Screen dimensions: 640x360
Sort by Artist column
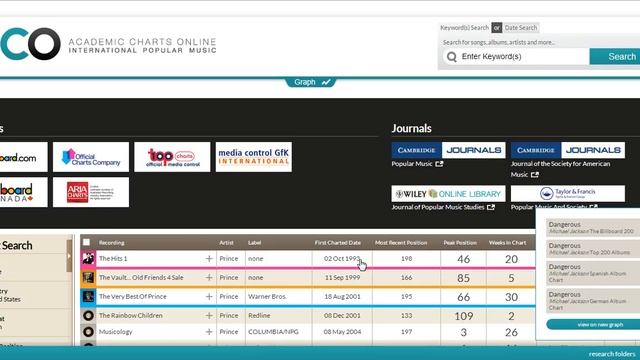(x=227, y=243)
